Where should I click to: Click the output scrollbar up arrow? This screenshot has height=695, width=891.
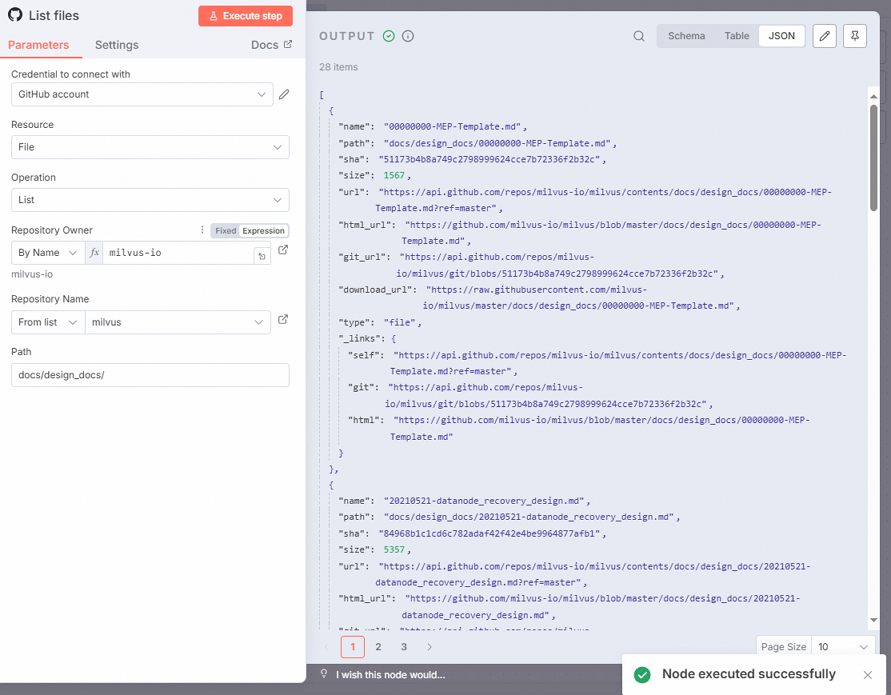(x=873, y=97)
